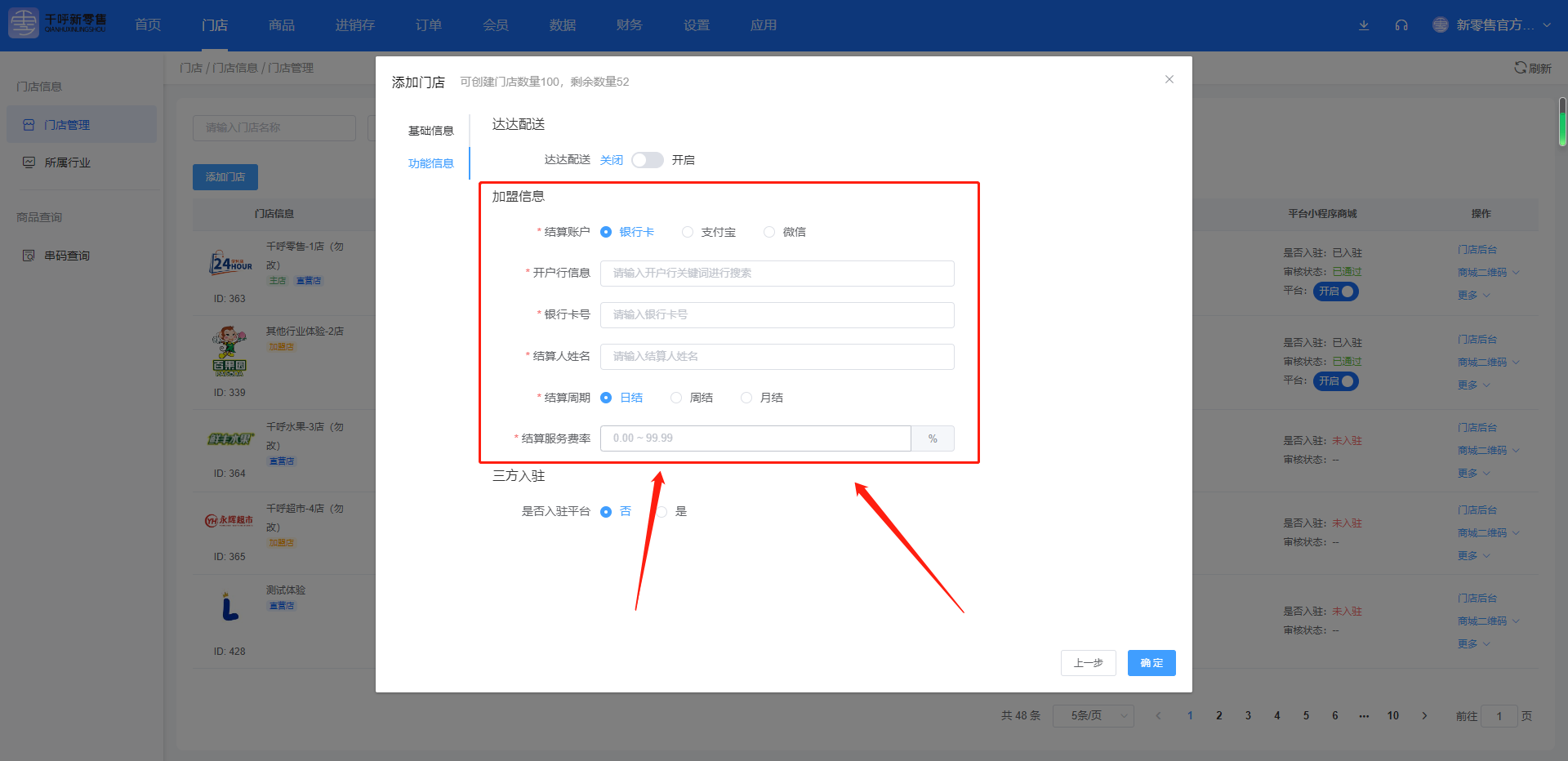
Task: Click the headset customer service icon
Action: (x=1401, y=25)
